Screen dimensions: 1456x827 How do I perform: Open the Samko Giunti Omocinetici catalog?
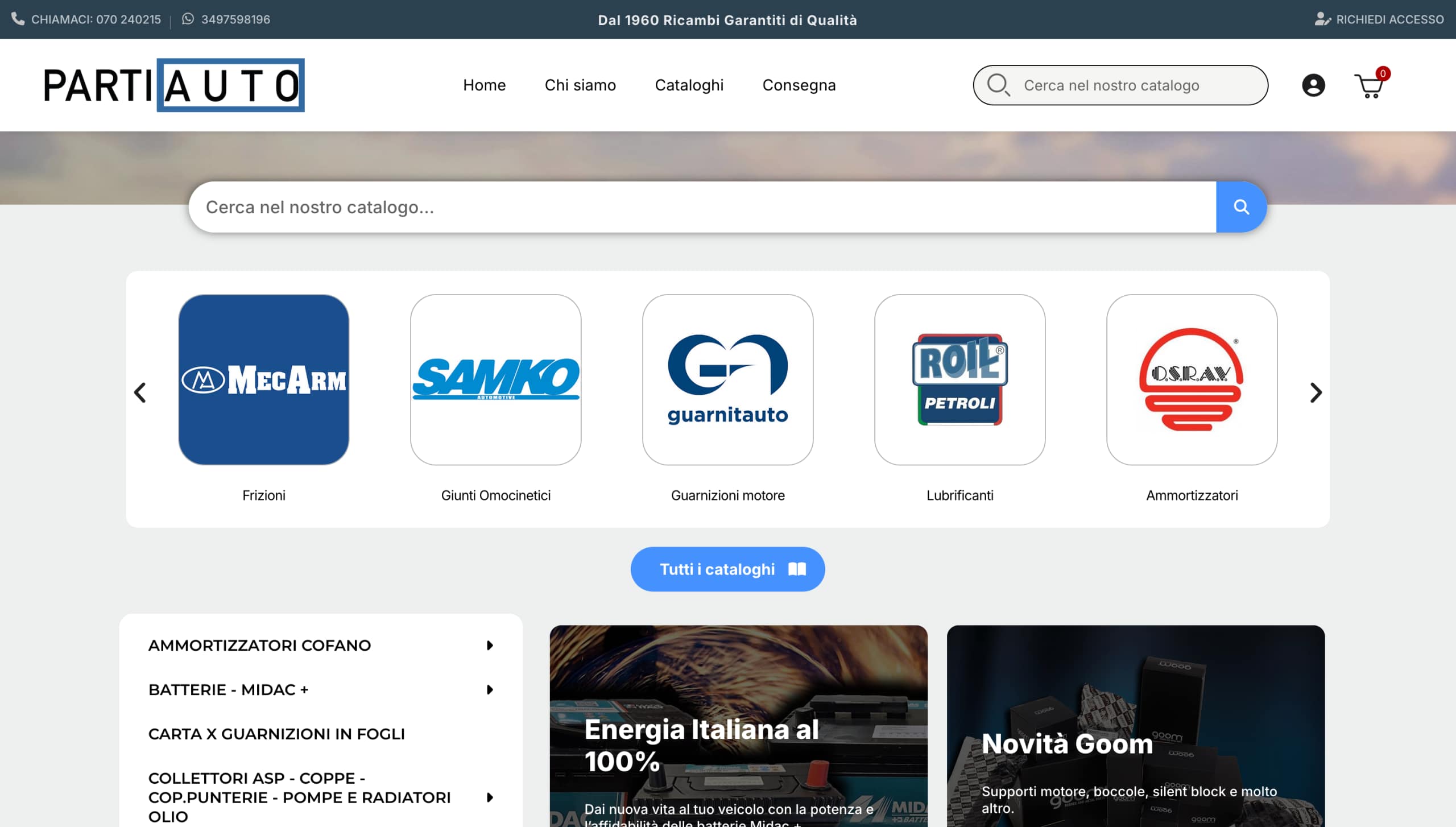(x=495, y=379)
